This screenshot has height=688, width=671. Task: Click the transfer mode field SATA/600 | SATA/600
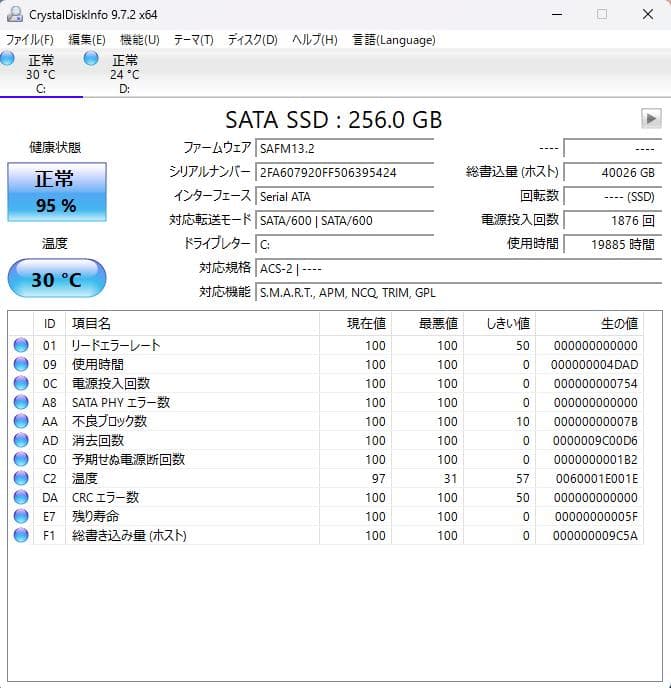(x=345, y=220)
